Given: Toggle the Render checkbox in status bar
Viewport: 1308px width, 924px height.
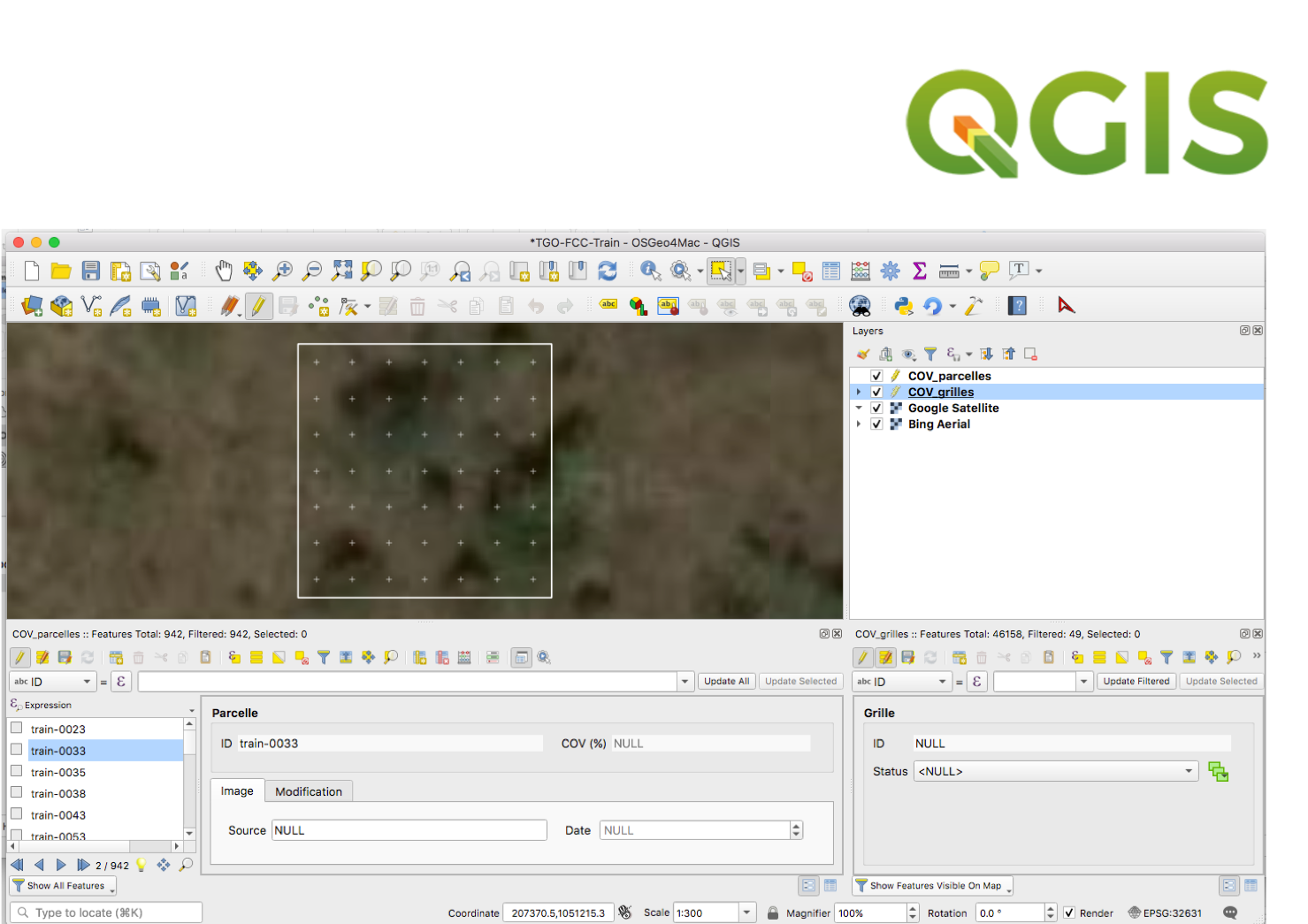Looking at the screenshot, I should [1069, 913].
